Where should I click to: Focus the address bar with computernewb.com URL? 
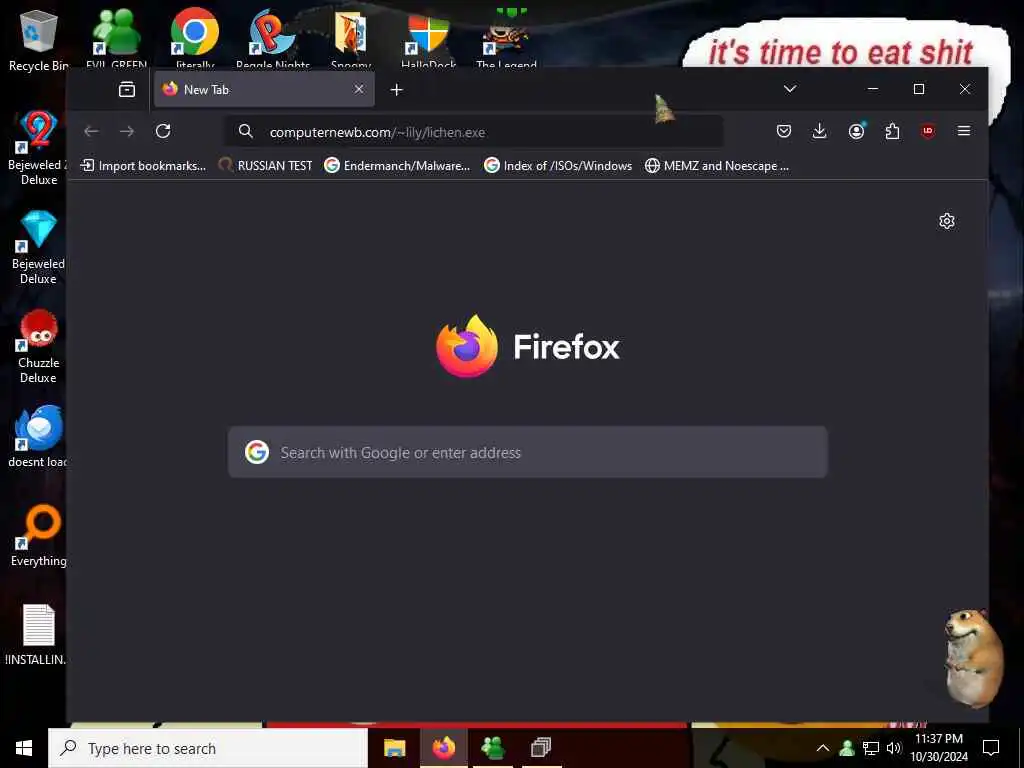coord(474,132)
